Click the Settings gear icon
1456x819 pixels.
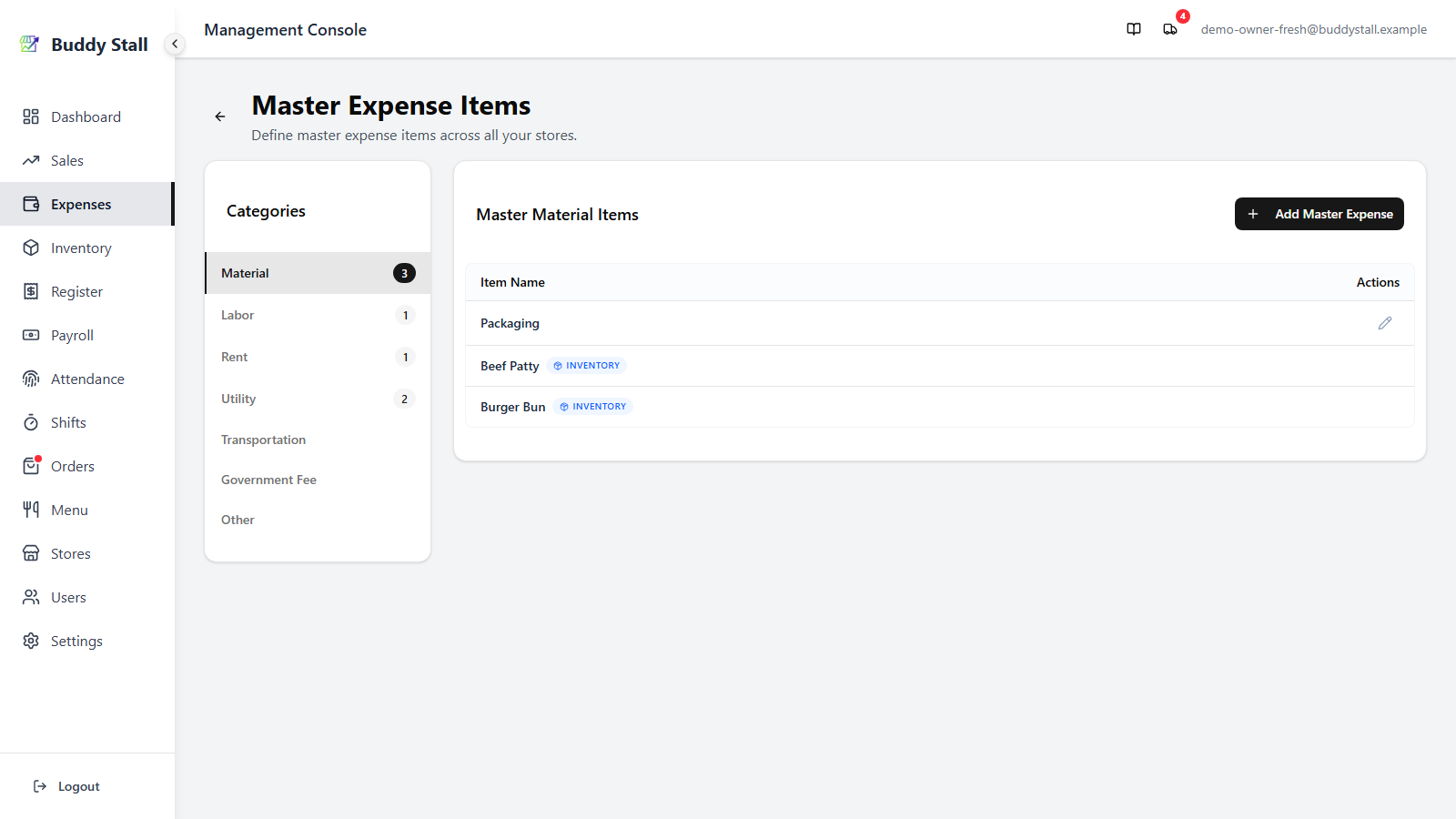point(31,641)
